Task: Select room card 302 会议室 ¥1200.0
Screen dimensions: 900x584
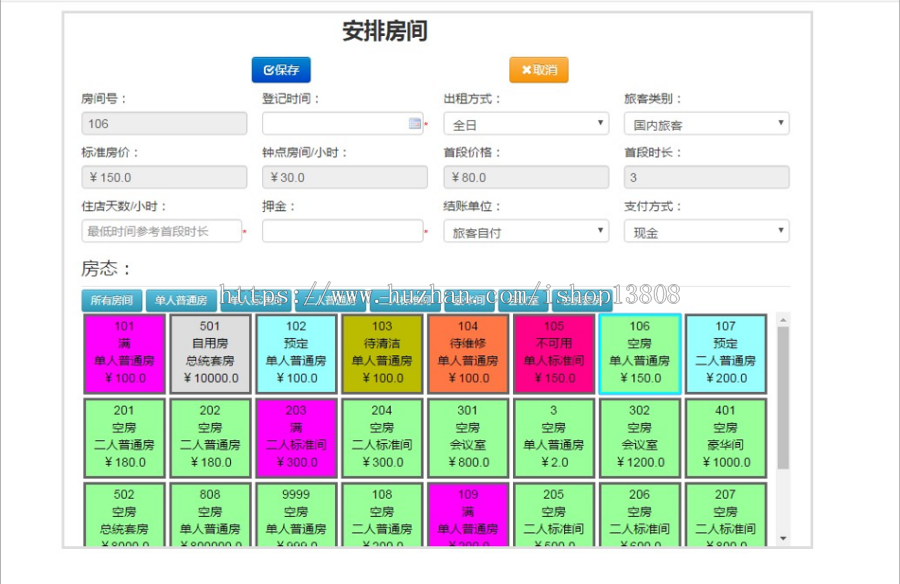Action: 640,438
